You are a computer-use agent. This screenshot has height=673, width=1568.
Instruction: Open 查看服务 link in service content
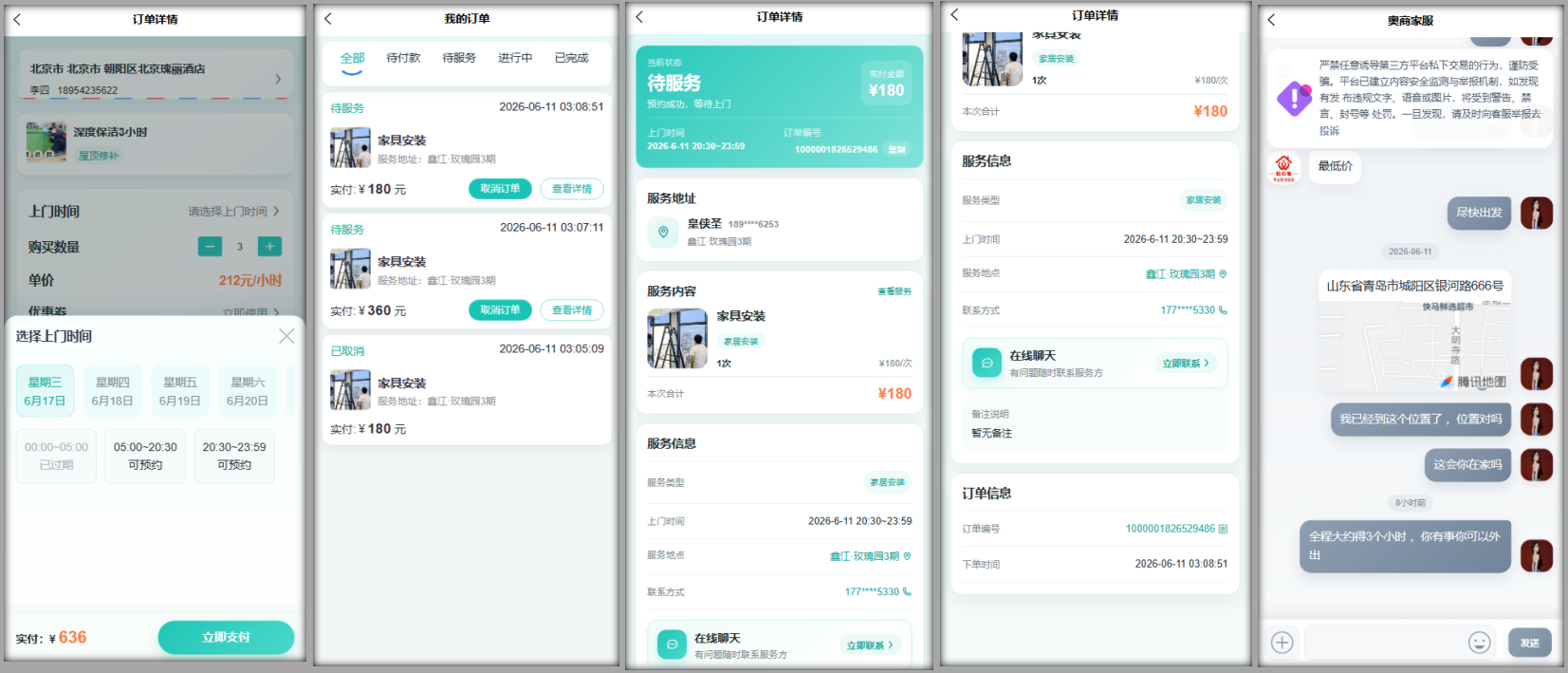pyautogui.click(x=894, y=291)
